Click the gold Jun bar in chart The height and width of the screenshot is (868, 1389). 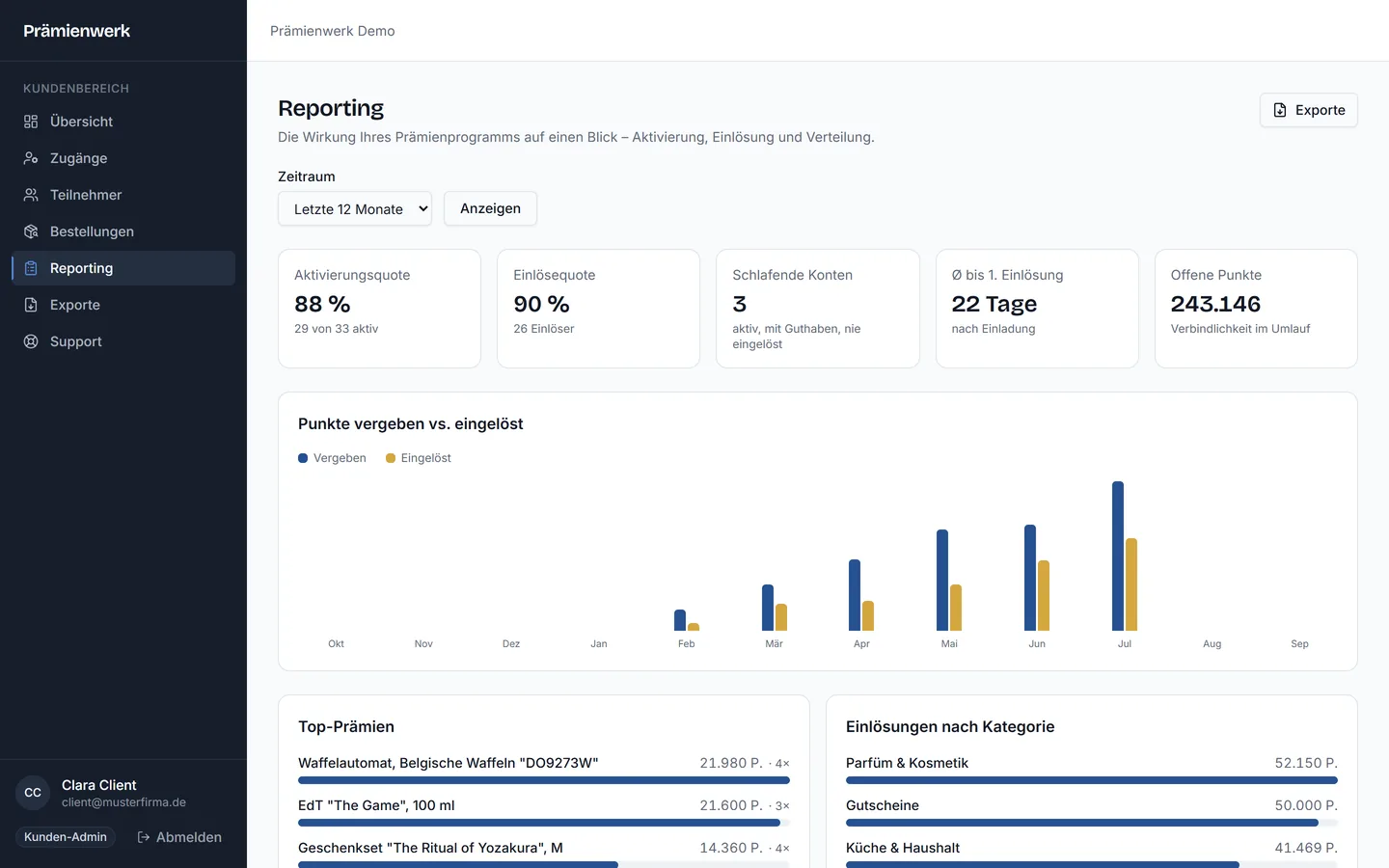click(1044, 595)
